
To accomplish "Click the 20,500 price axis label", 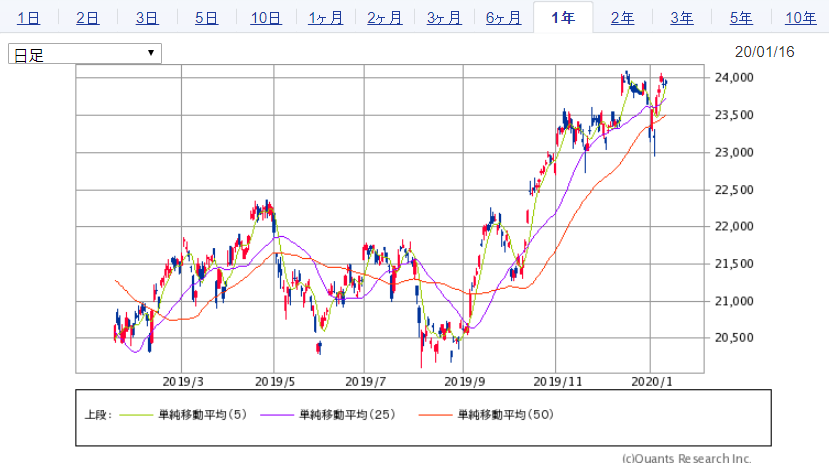I will point(734,338).
